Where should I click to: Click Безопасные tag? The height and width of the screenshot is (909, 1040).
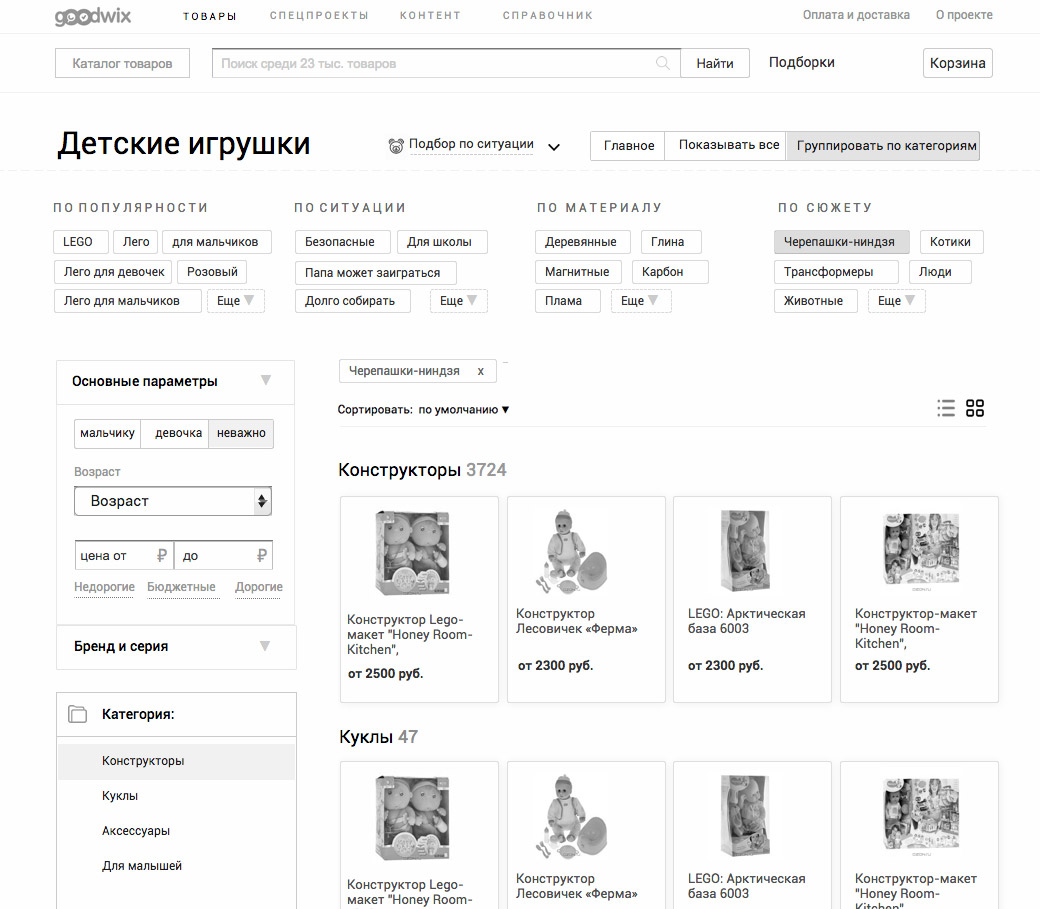tap(342, 242)
